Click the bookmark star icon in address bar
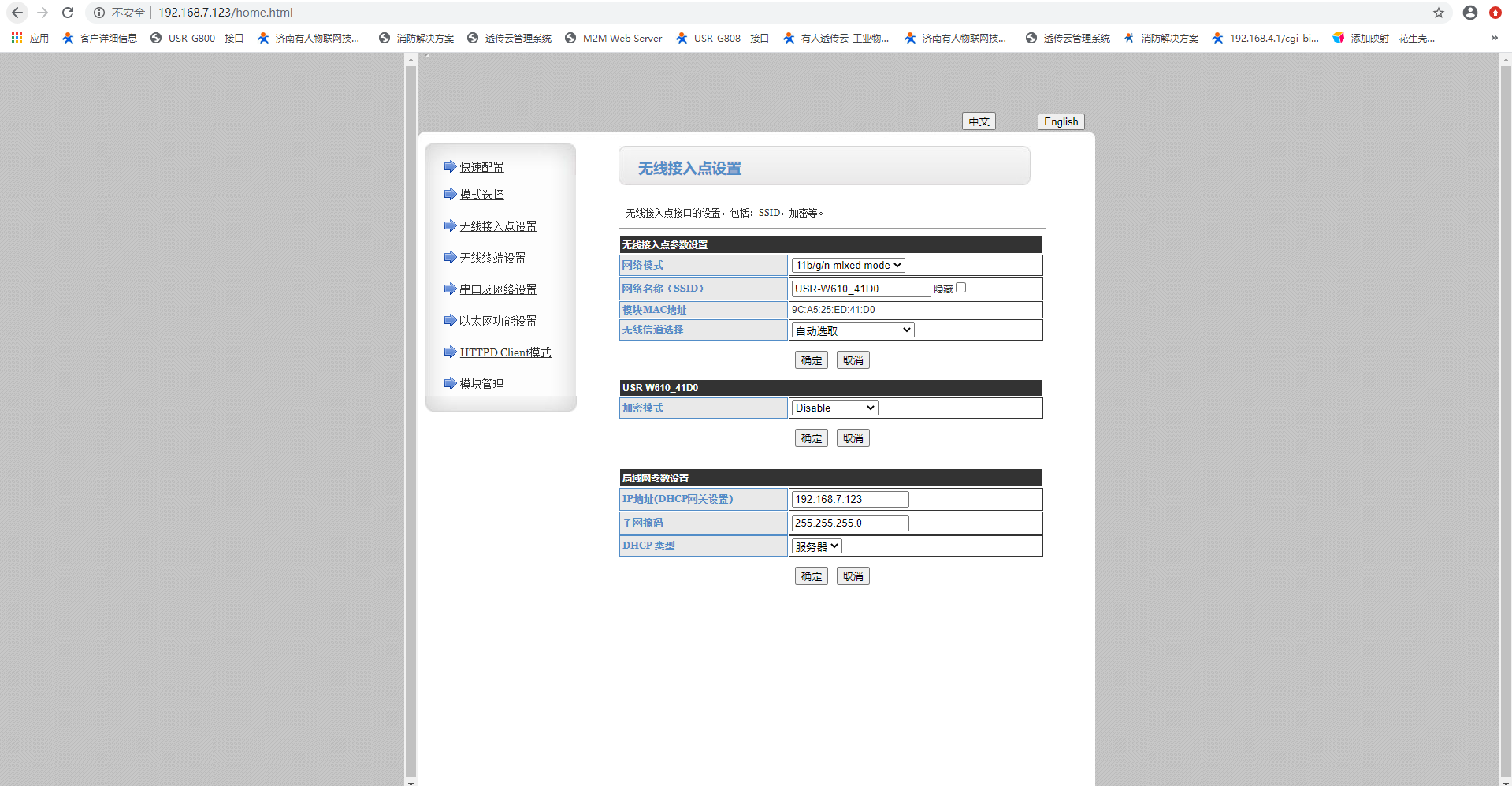 point(1439,13)
